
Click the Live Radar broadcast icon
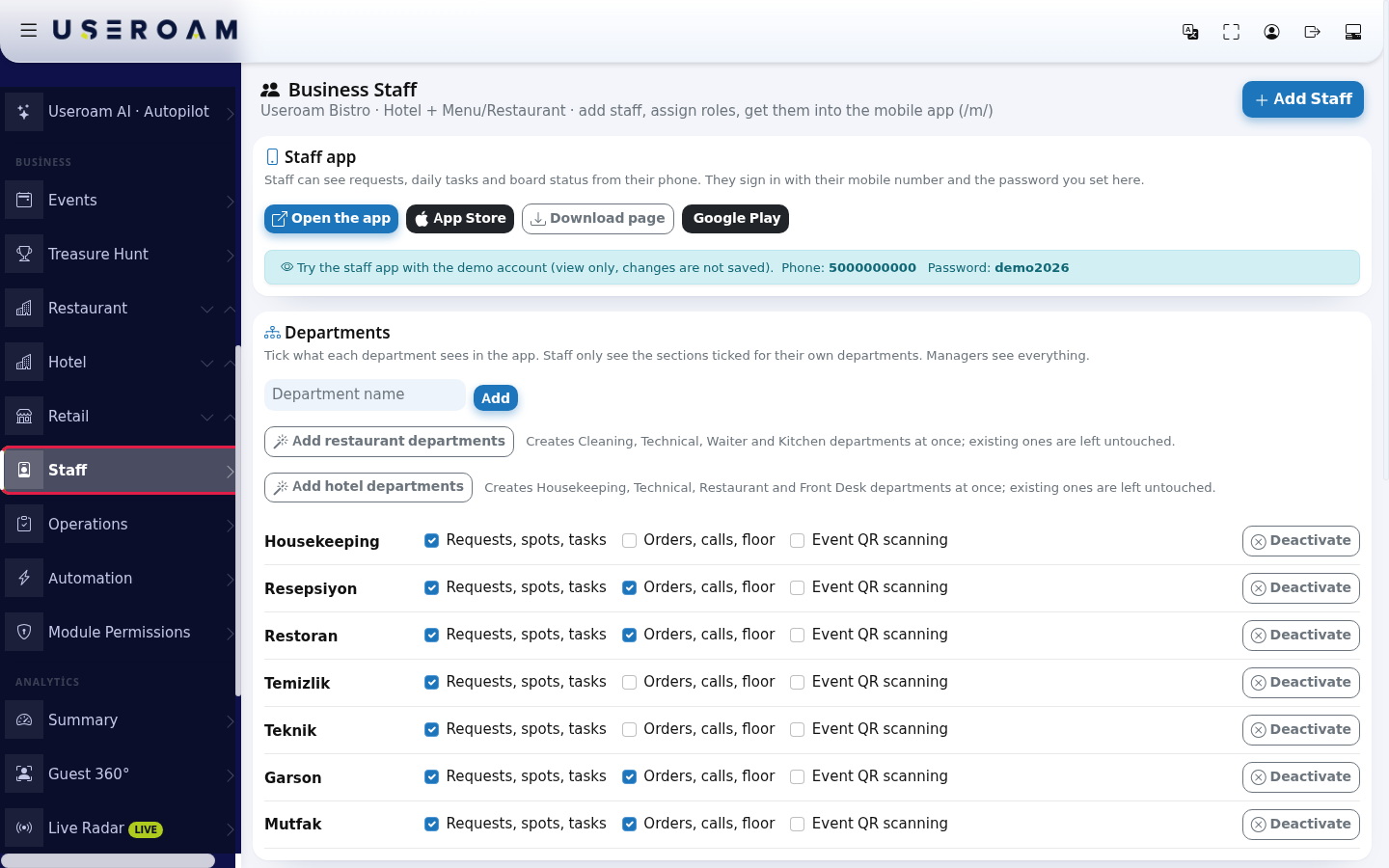coord(24,828)
